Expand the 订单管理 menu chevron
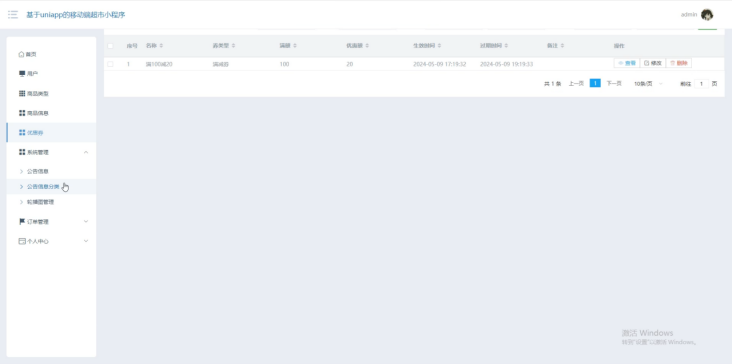This screenshot has width=733, height=364. (86, 221)
